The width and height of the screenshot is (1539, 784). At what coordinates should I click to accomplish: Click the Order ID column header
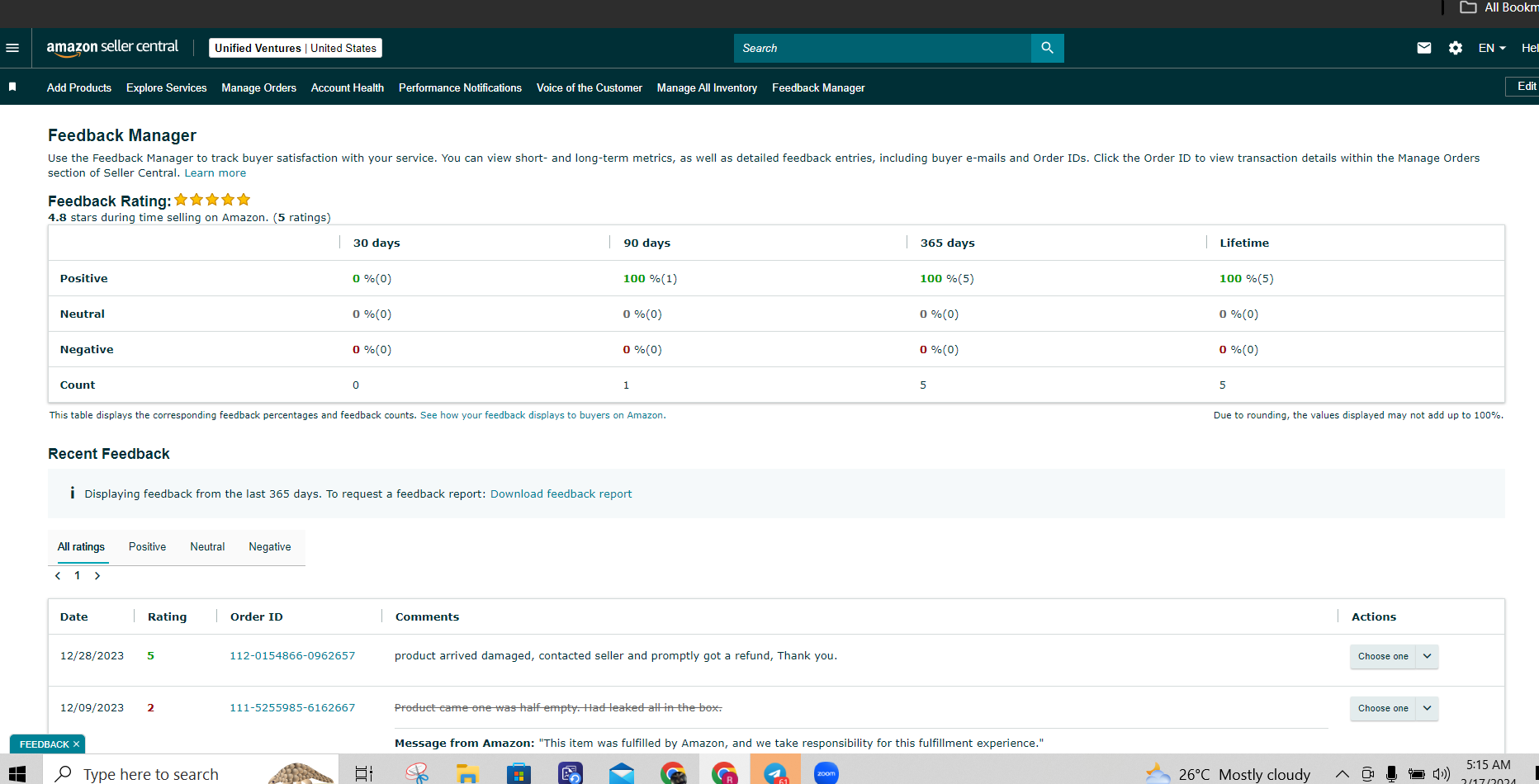(x=257, y=616)
